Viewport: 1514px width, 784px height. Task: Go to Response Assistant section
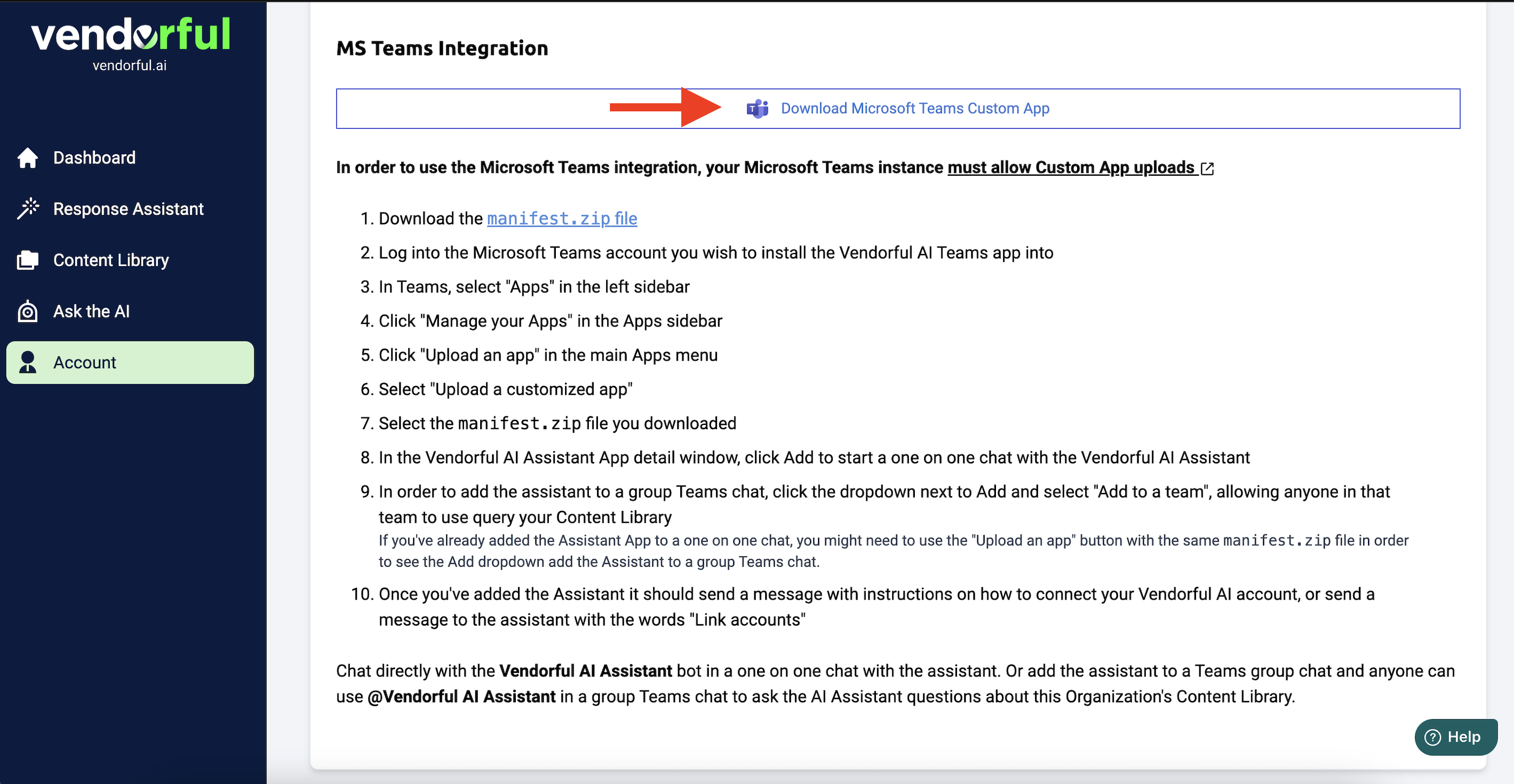(128, 209)
